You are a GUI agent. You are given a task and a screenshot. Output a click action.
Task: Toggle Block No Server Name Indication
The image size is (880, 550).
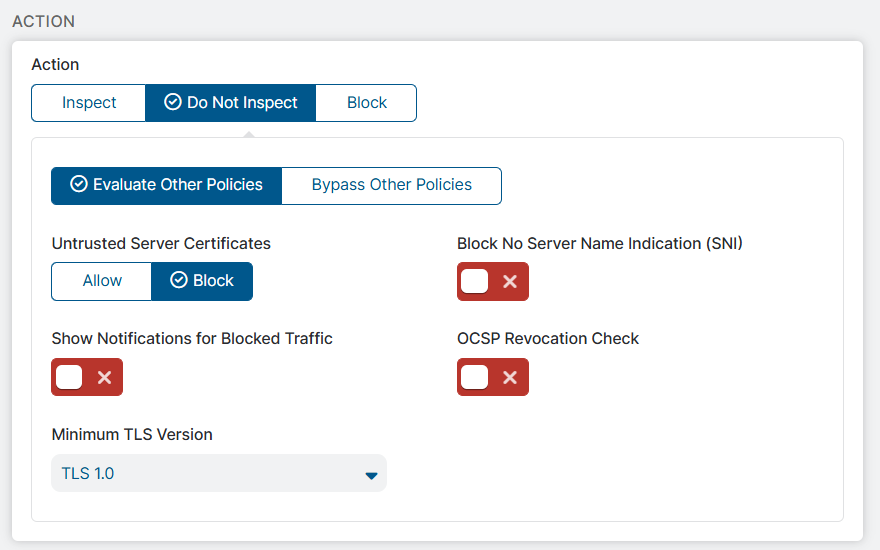point(493,281)
